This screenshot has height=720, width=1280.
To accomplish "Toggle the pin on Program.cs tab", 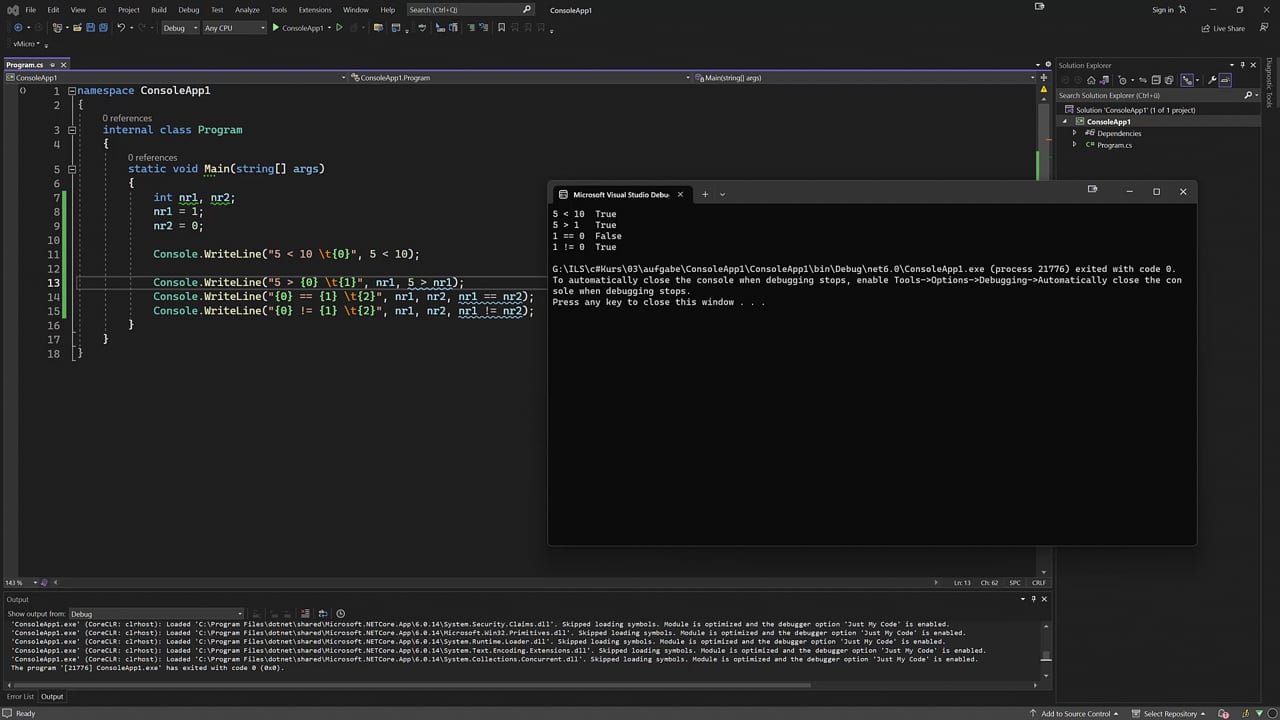I will click(x=52, y=65).
